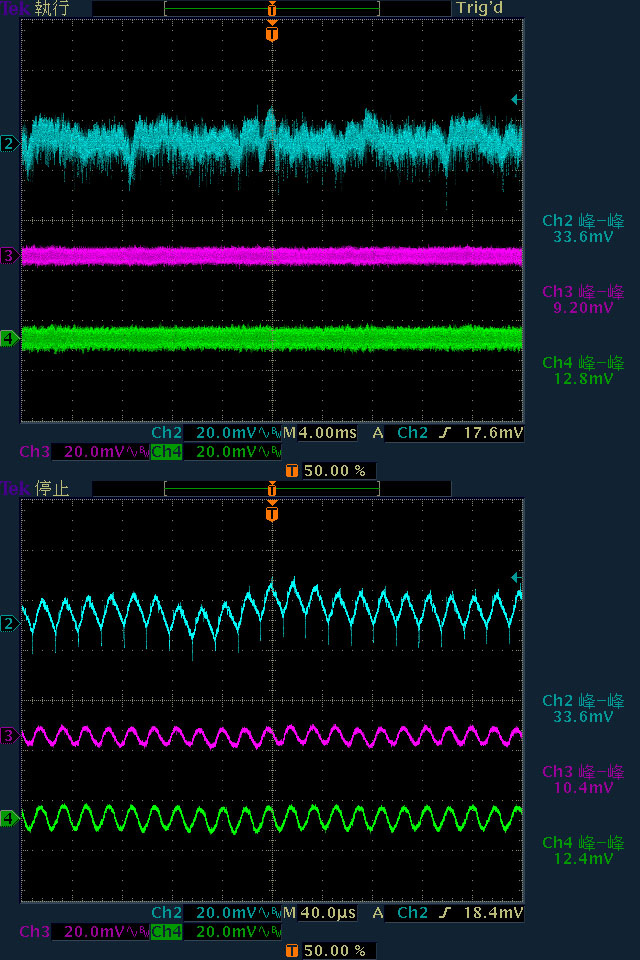This screenshot has height=960, width=640.
Task: Click the Ch3 9.20mV peak-to-peak measurement
Action: (583, 299)
